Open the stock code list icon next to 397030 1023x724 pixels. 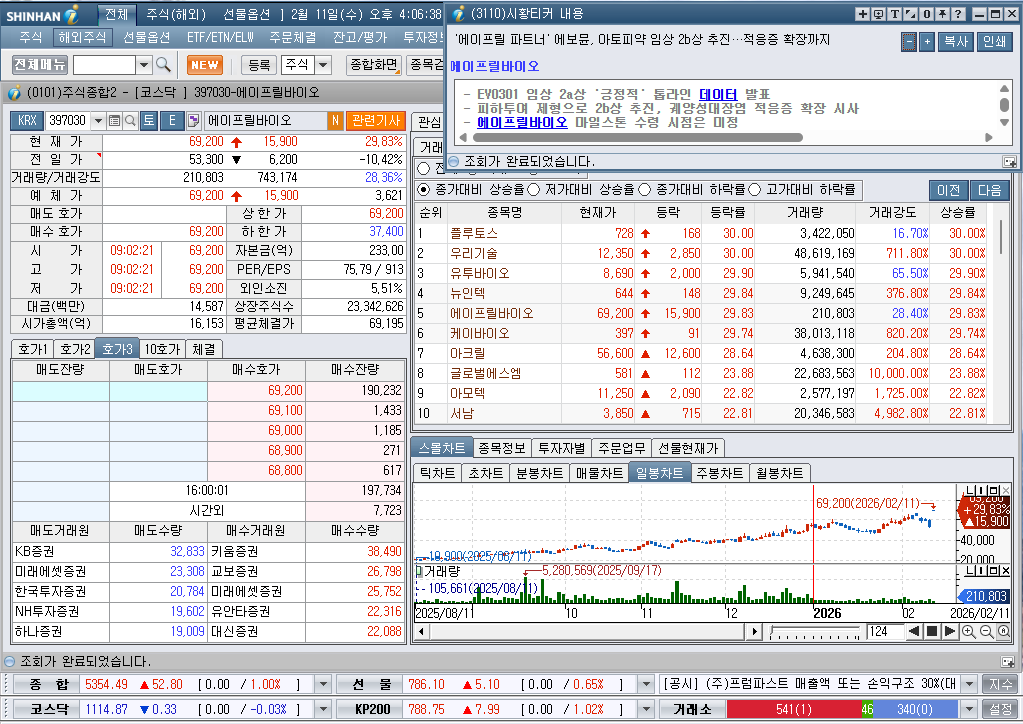(114, 121)
